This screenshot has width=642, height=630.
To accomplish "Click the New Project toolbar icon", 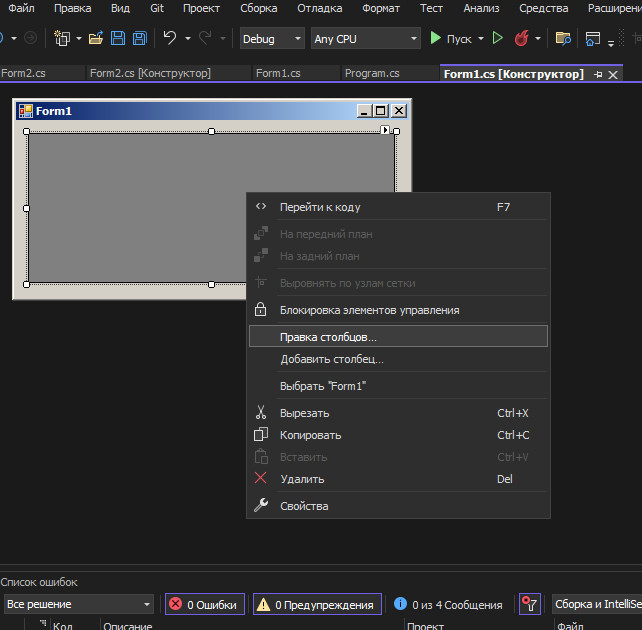I will (x=62, y=38).
